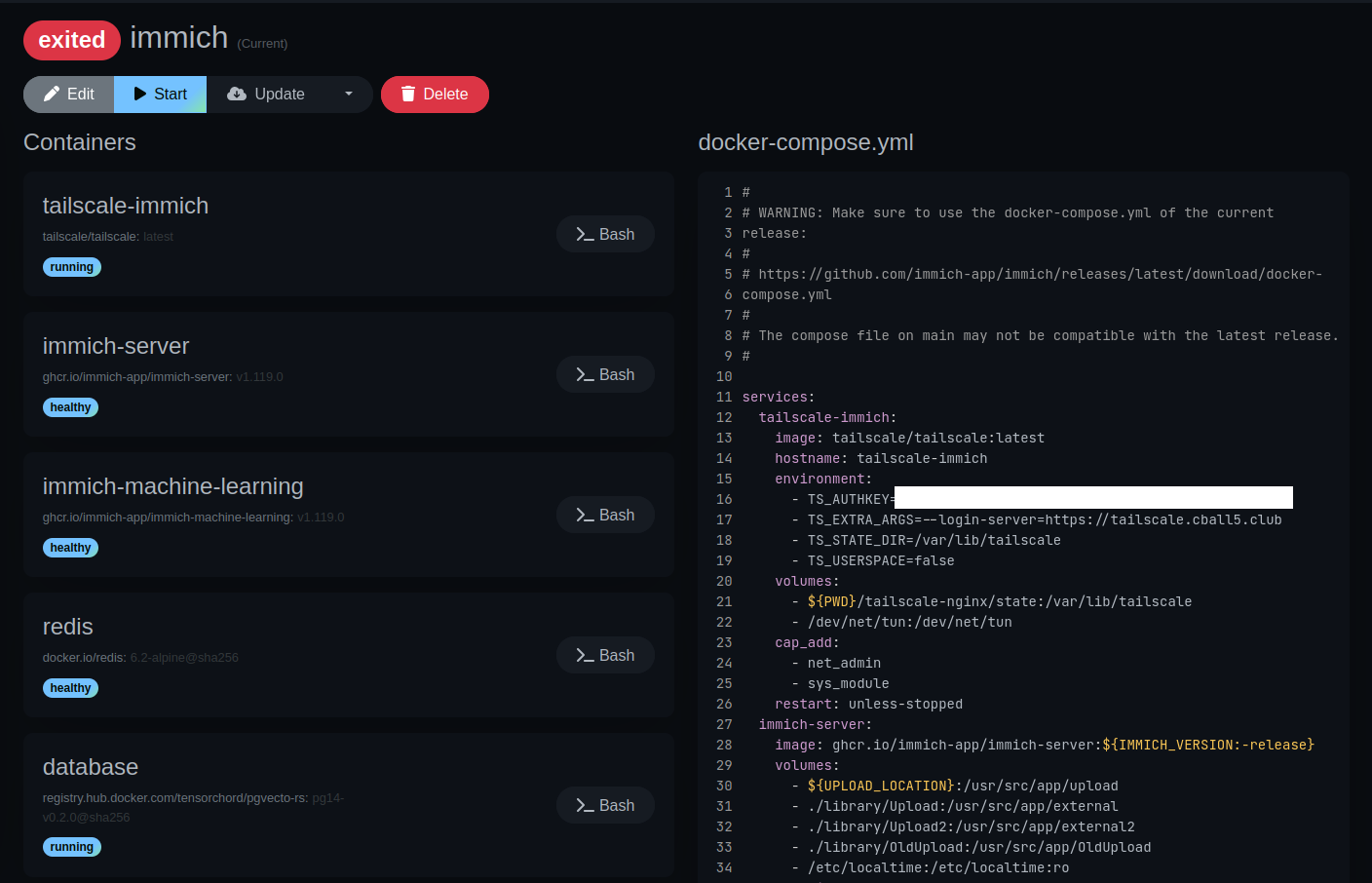This screenshot has height=883, width=1372.
Task: Select the tailscale-immich container card title
Action: (126, 206)
